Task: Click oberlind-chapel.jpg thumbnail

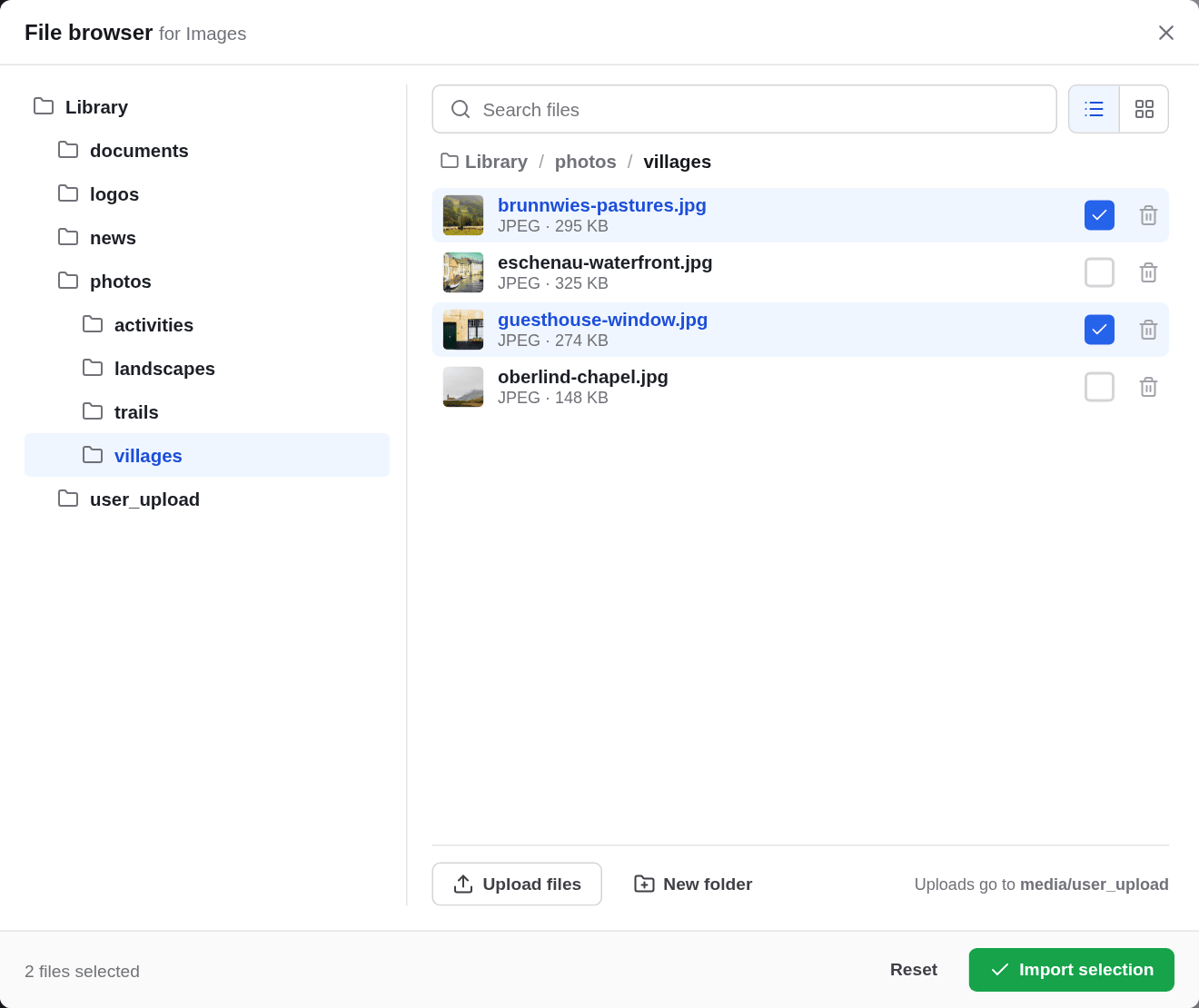Action: pos(463,387)
